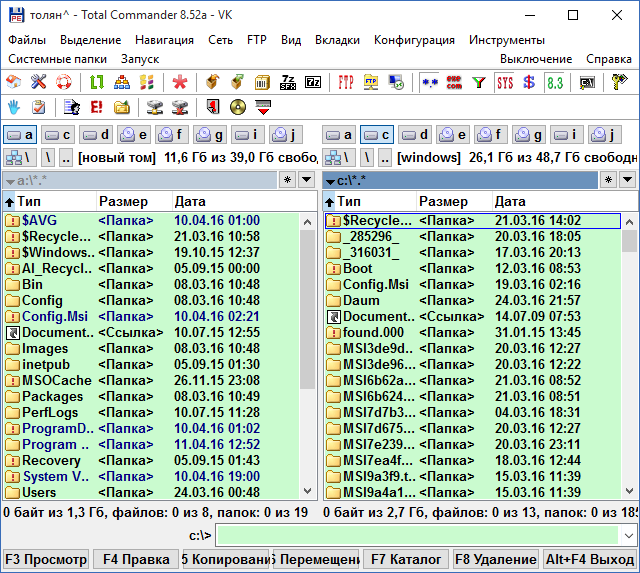
Task: Click the FTP connect toolbar icon
Action: 345,82
